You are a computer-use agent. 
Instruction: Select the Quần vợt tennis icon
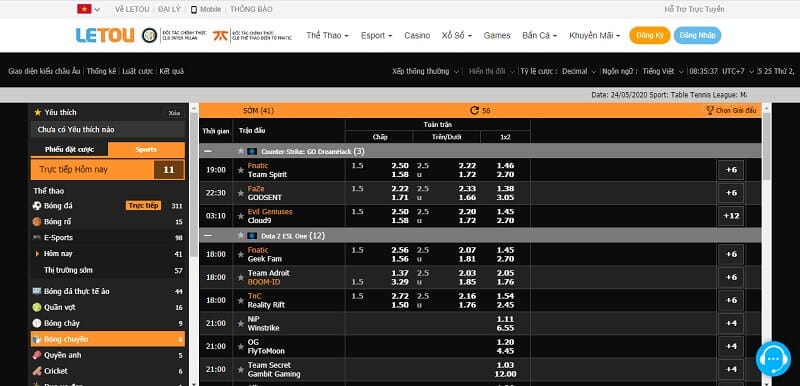pos(37,307)
